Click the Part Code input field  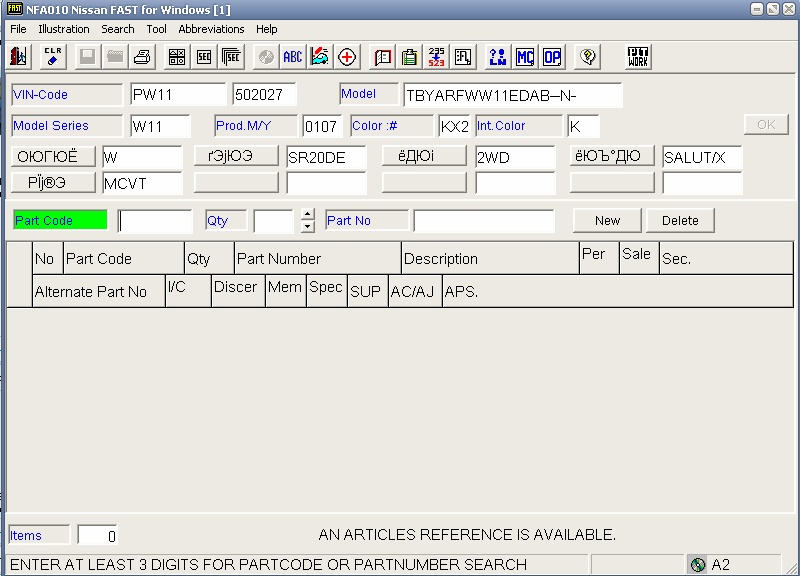click(x=155, y=221)
